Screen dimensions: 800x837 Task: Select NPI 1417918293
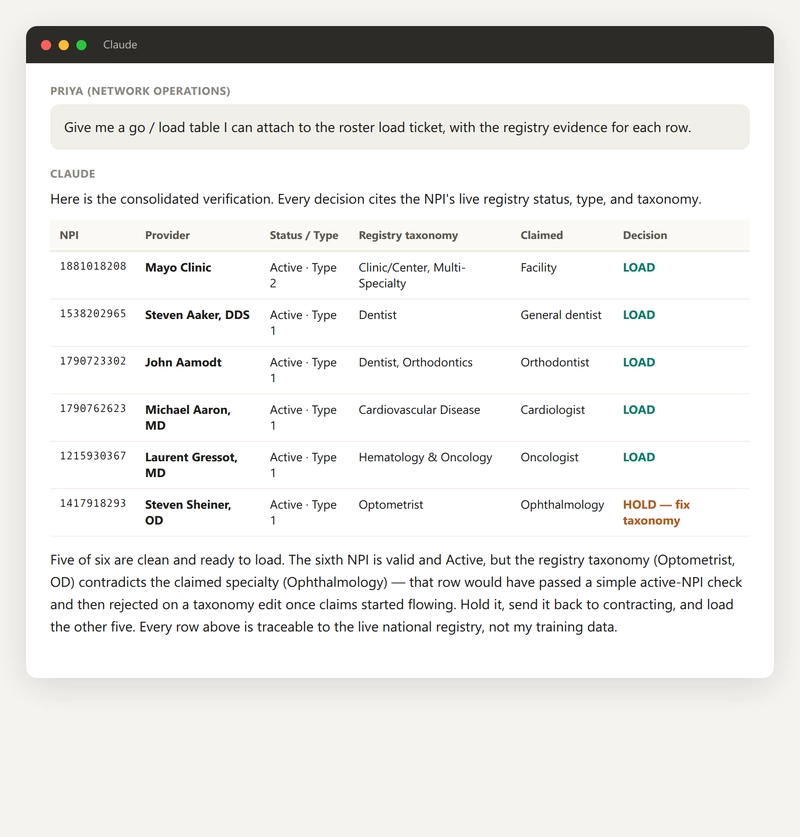[x=93, y=503]
